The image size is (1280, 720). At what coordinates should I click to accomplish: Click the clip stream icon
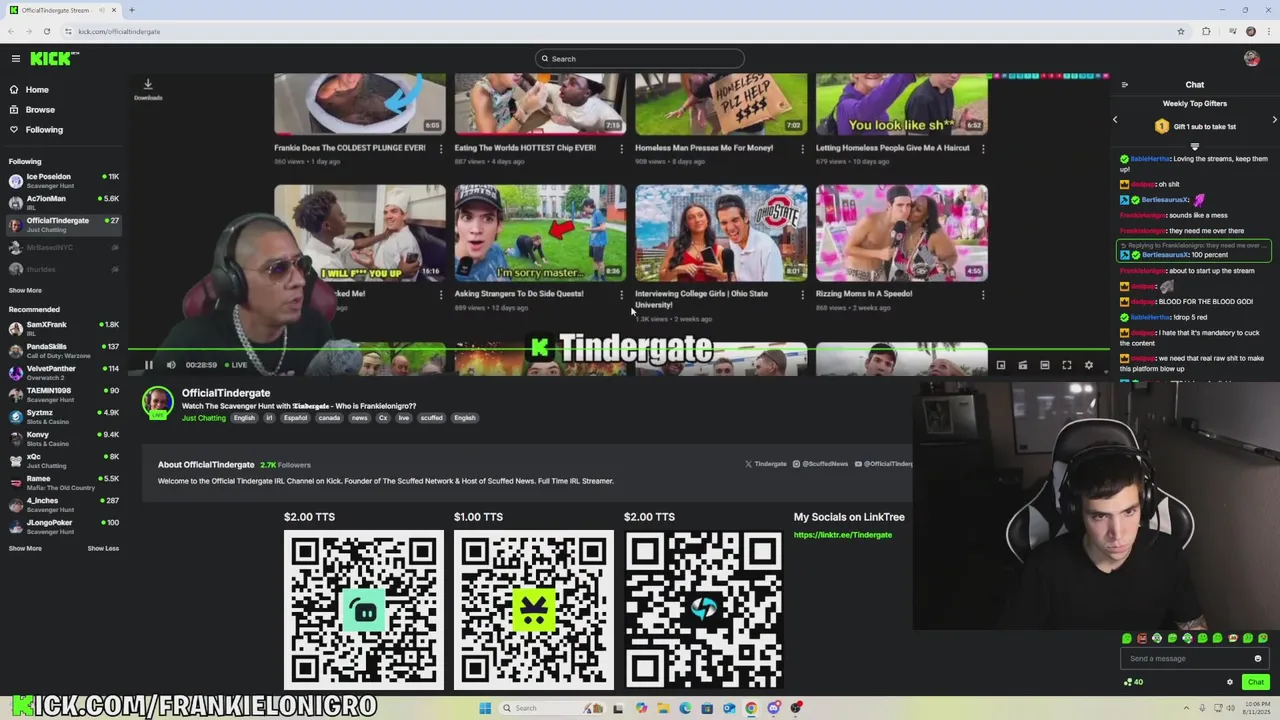[x=1023, y=366]
